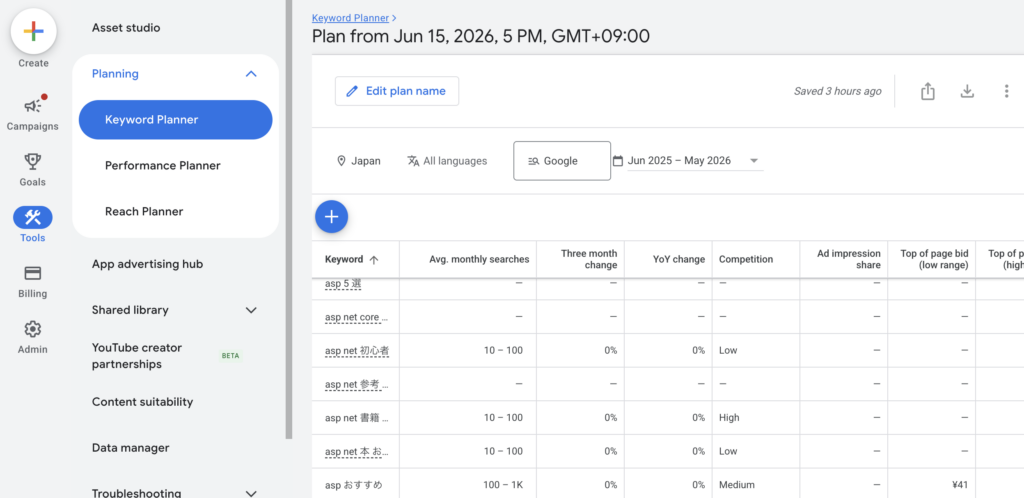Click the pencil icon in Edit plan name
The height and width of the screenshot is (498, 1024).
point(352,91)
